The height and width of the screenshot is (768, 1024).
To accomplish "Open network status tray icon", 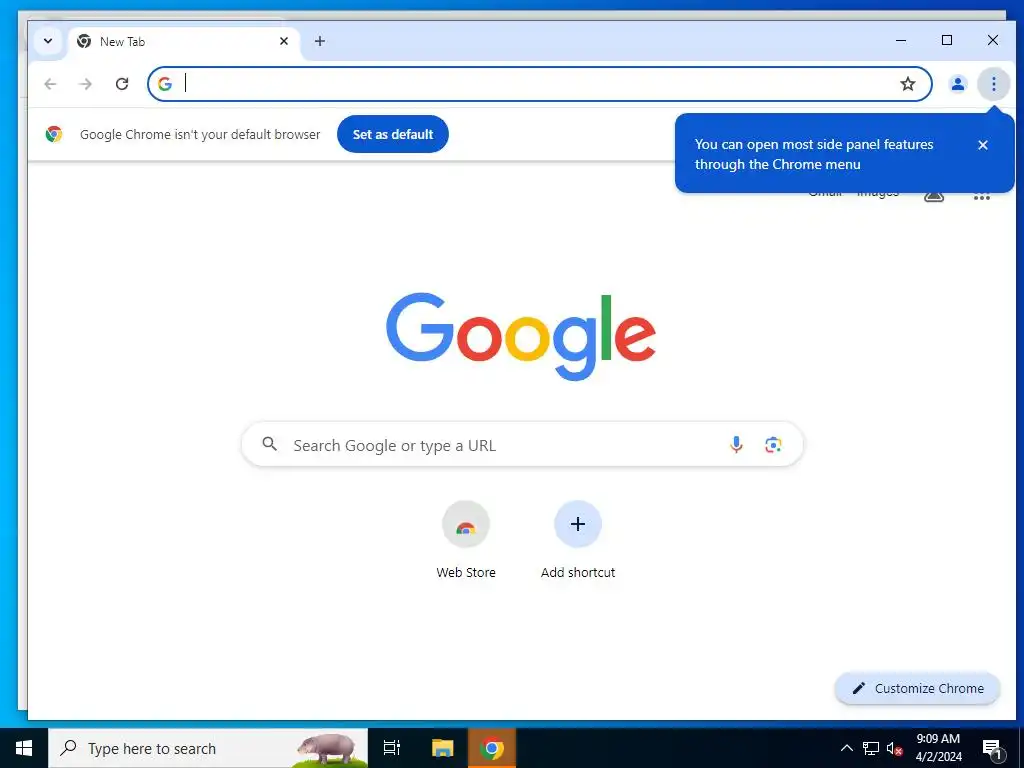I will [x=871, y=748].
